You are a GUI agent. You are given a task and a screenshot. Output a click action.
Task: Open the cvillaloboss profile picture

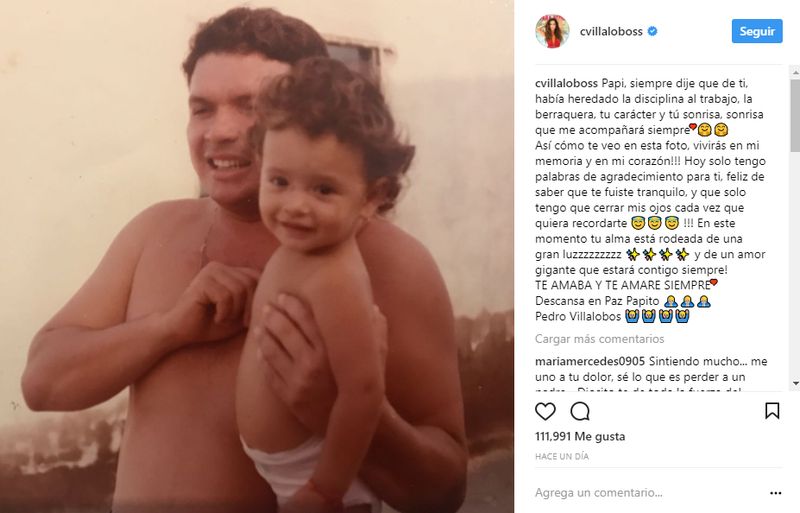[552, 31]
